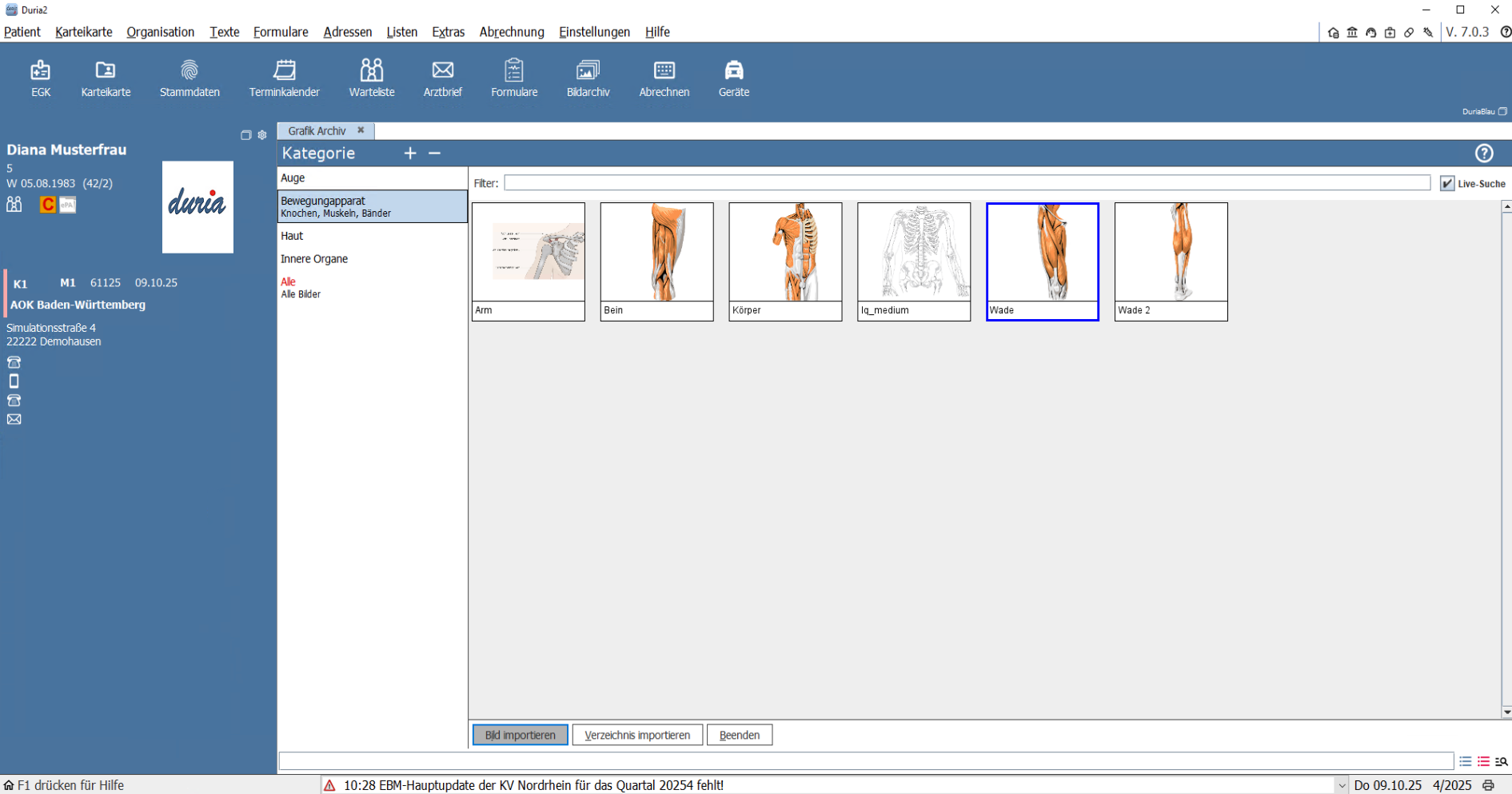Open the Karteikarte toolbar icon
The height and width of the screenshot is (794, 1512).
[x=106, y=78]
